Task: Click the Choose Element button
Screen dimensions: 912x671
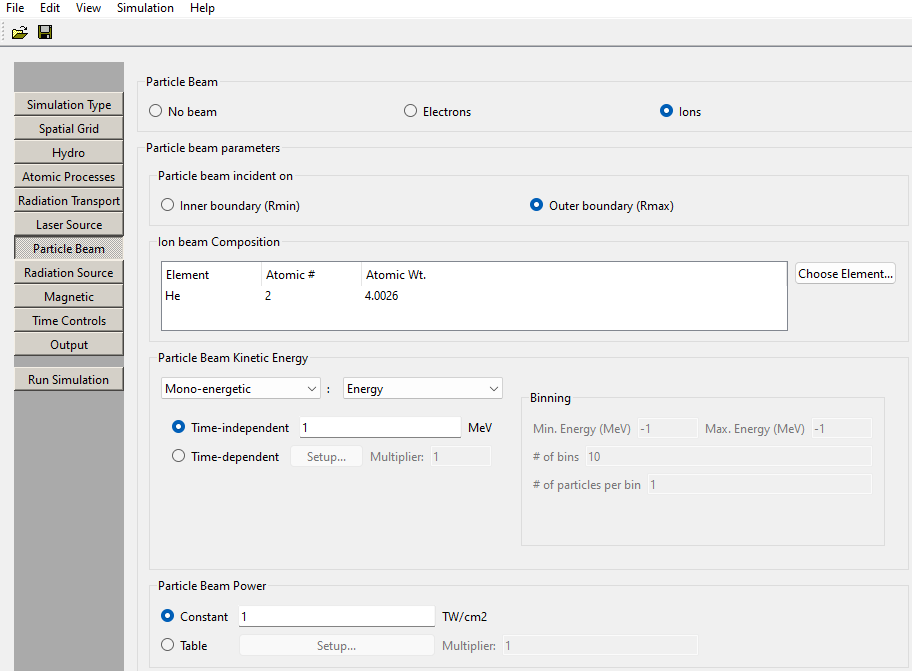Action: pos(845,274)
